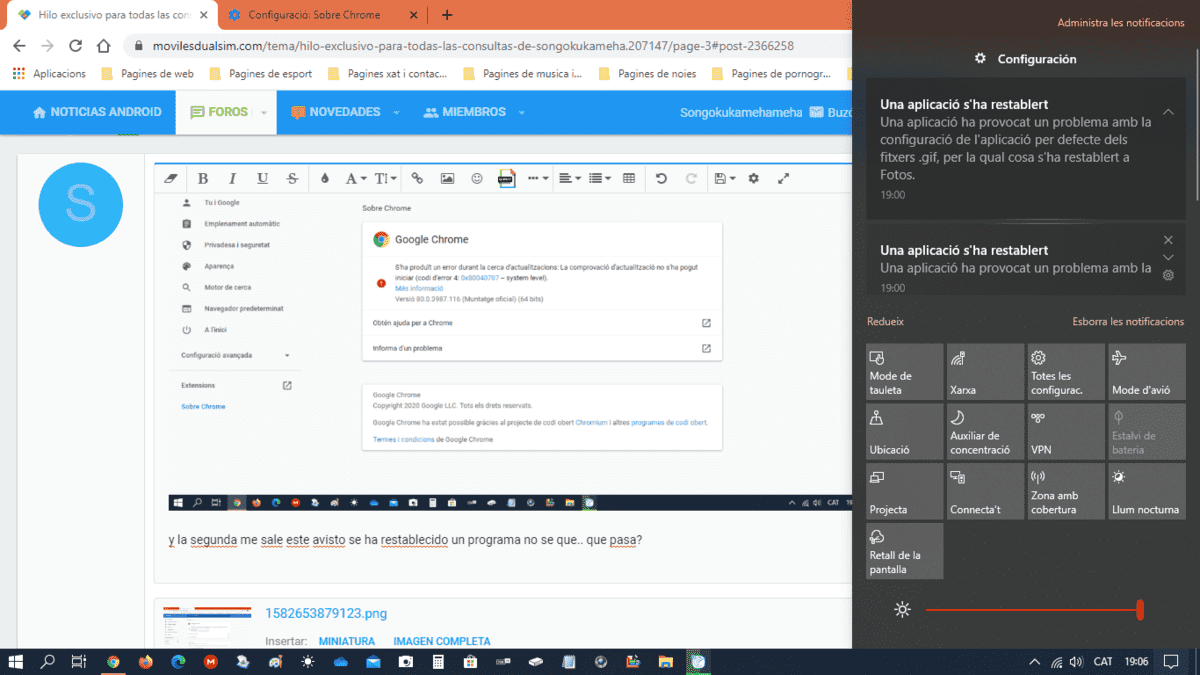Collapse the first notification with the chevron
Image resolution: width=1200 pixels, height=675 pixels.
[1168, 112]
